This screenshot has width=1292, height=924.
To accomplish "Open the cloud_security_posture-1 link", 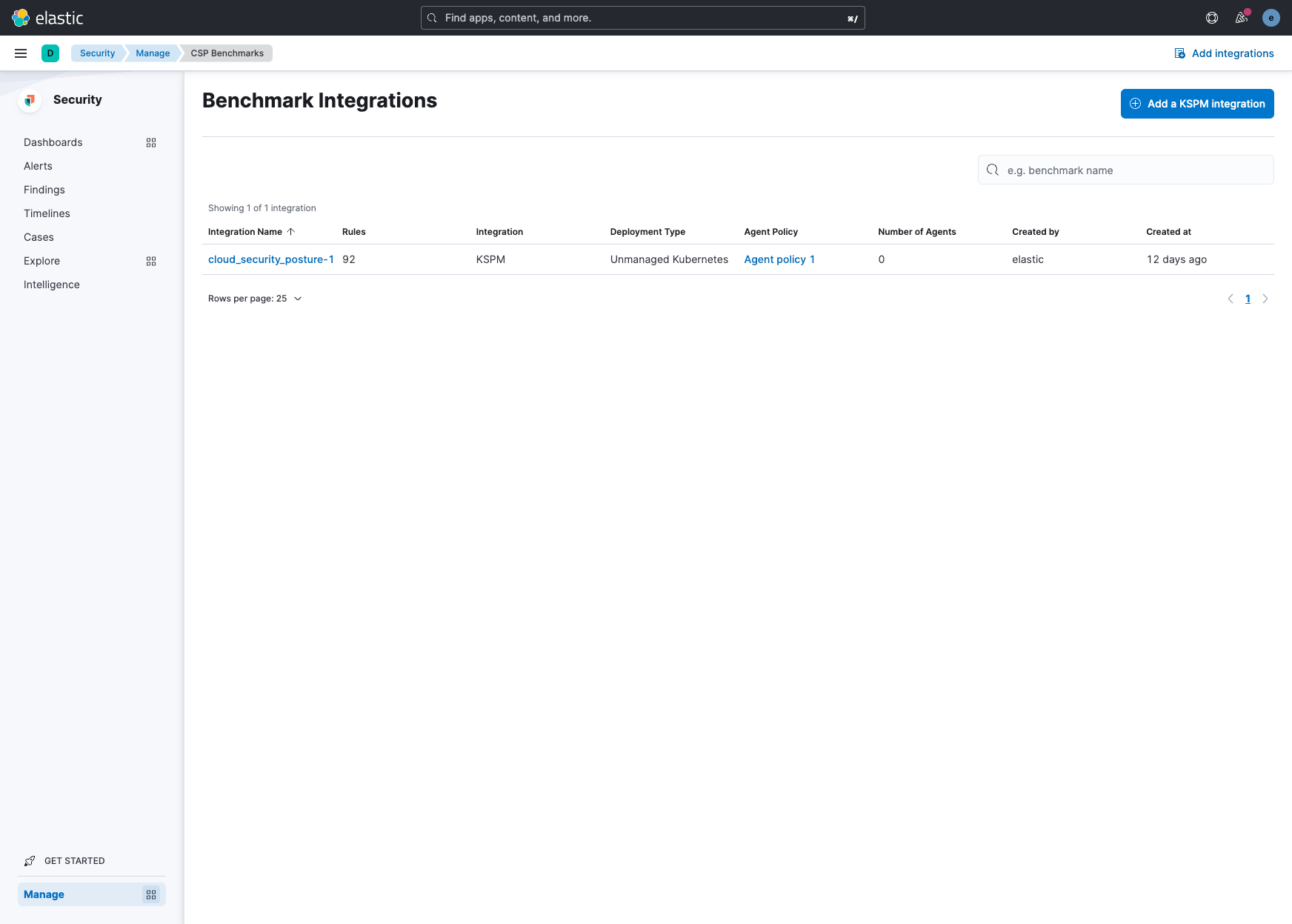I will (270, 259).
